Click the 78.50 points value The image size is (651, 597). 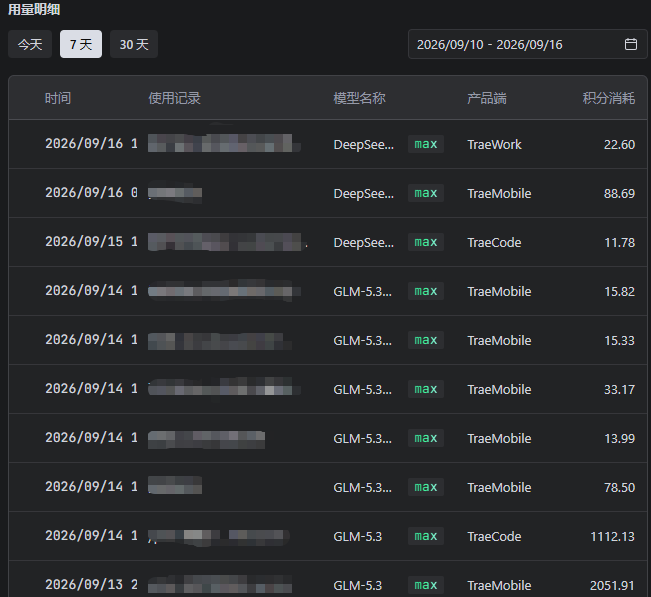click(619, 487)
